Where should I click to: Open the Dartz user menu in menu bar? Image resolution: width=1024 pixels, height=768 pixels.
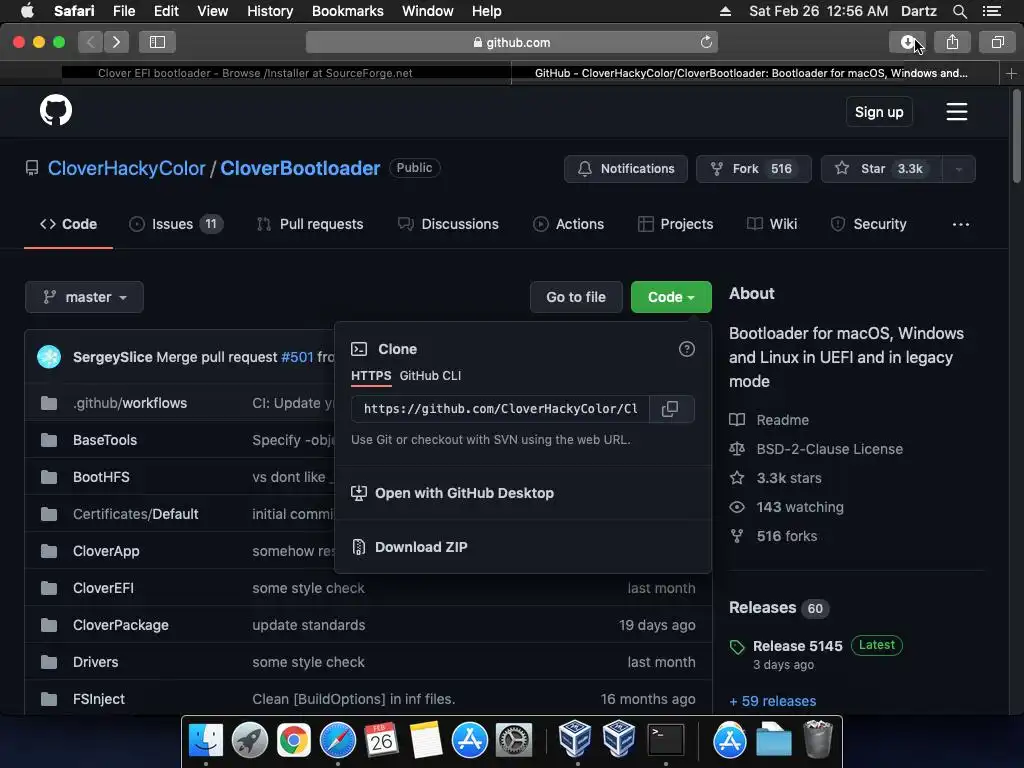[x=918, y=11]
